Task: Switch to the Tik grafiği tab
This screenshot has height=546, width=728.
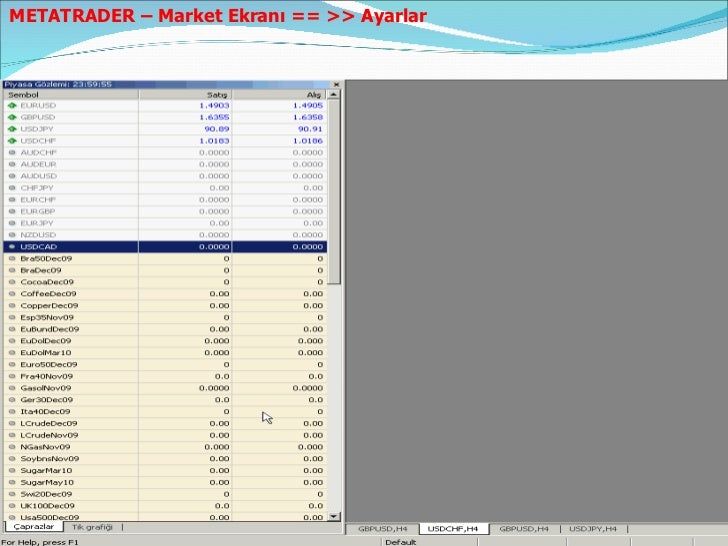Action: pos(92,527)
